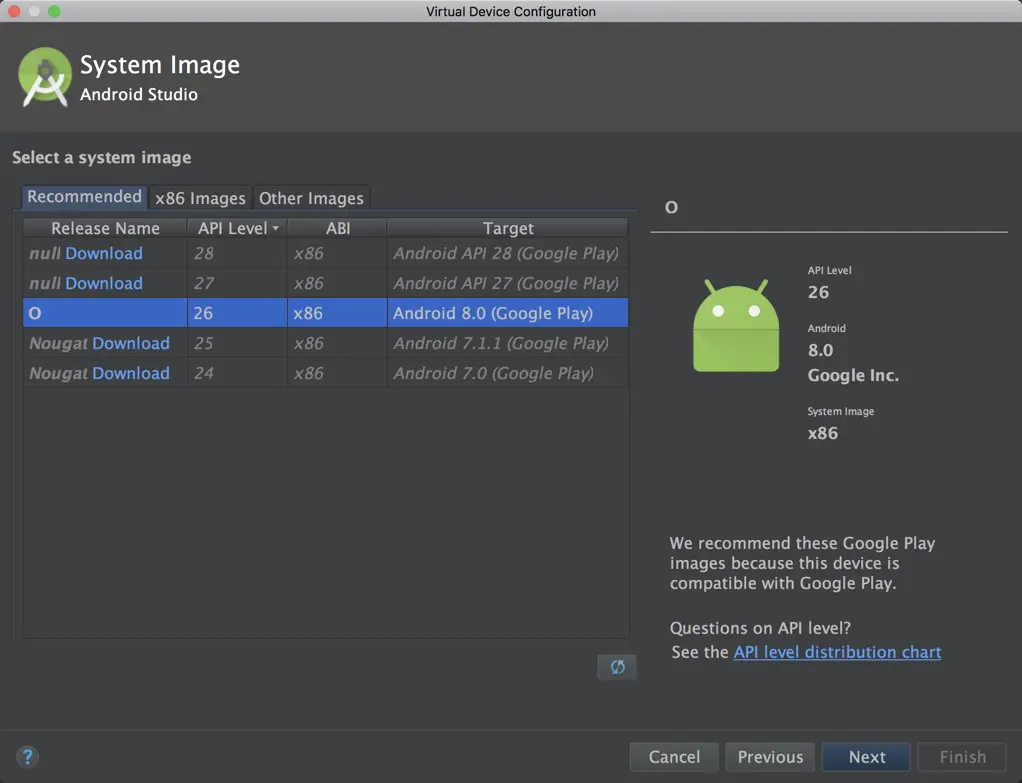
Task: Download the Nougat API 25 image
Action: tap(131, 344)
